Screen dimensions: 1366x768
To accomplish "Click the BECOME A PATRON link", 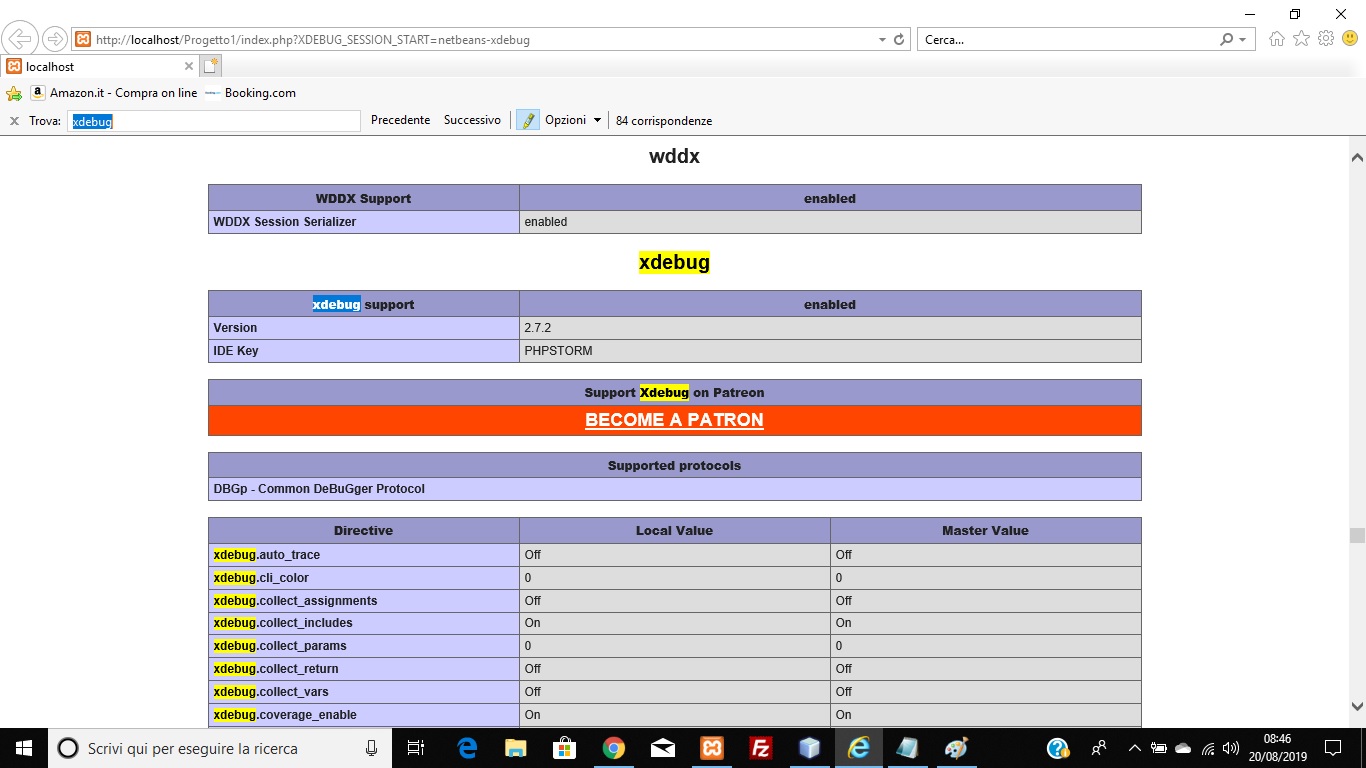I will click(674, 420).
